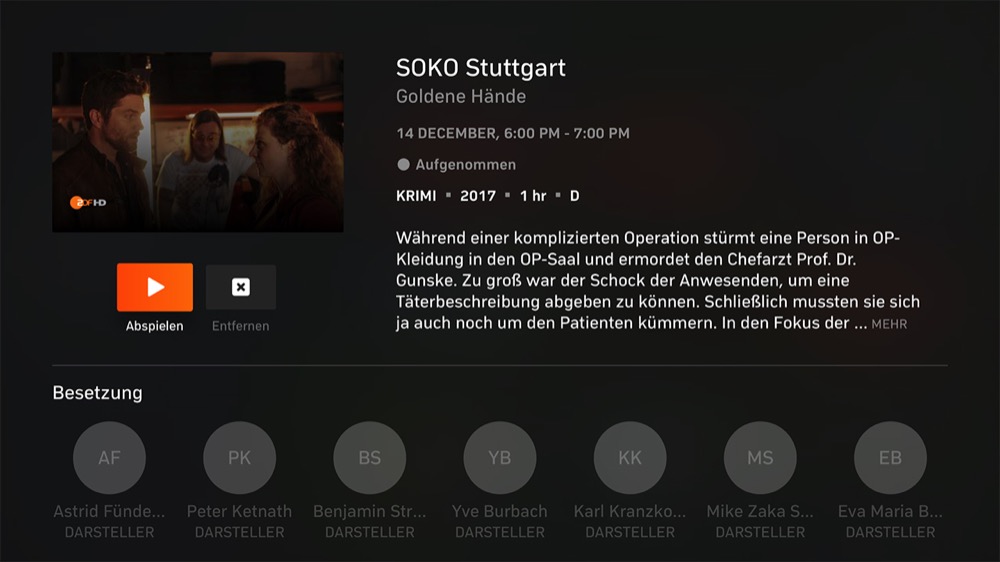Select Mike Zaka S... avatar MS
This screenshot has width=1000, height=562.
pyautogui.click(x=760, y=457)
